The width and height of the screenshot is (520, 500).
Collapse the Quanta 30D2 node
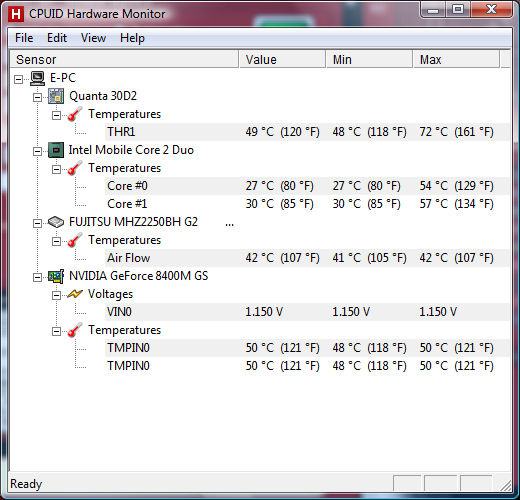[37, 97]
